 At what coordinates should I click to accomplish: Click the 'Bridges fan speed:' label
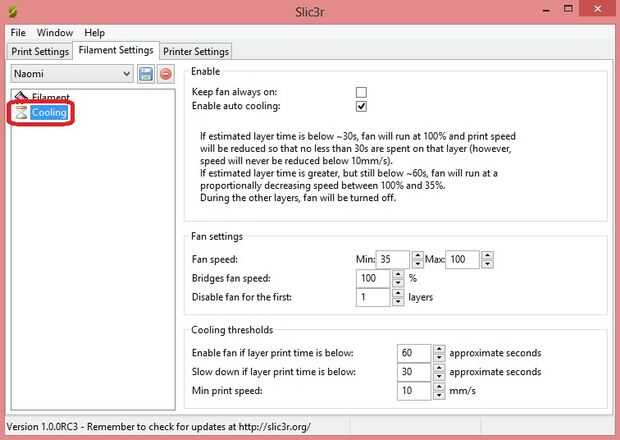pyautogui.click(x=231, y=278)
